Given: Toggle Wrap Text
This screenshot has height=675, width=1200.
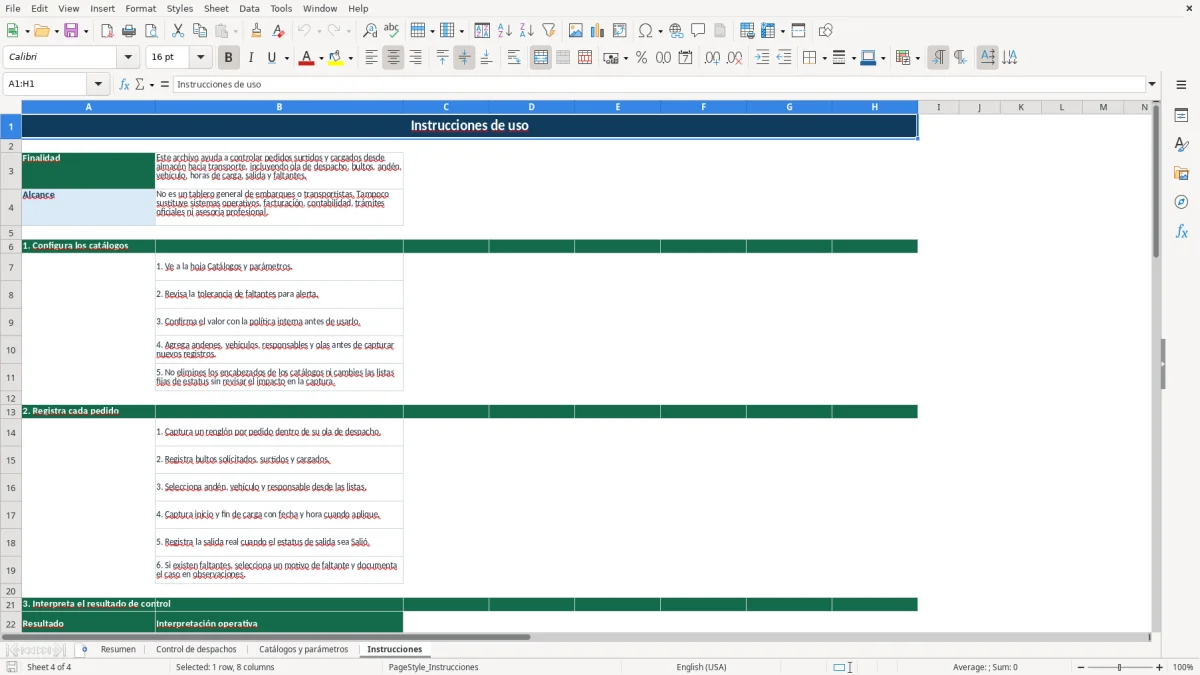Looking at the screenshot, I should 514,58.
